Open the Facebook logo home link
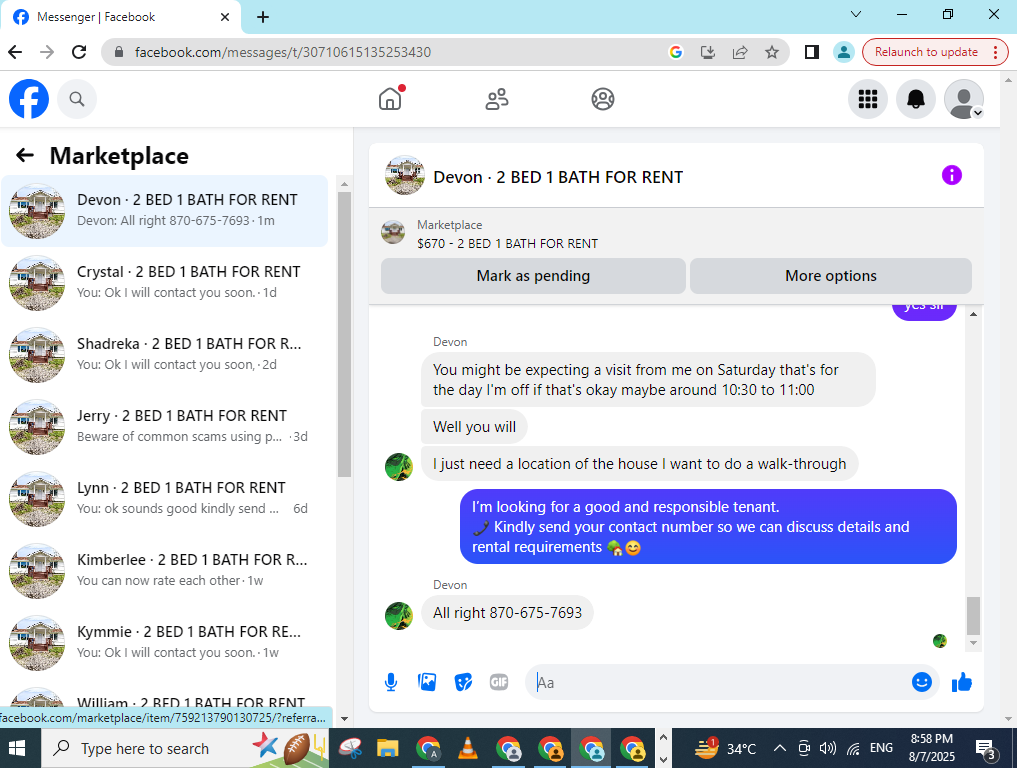Image resolution: width=1017 pixels, height=768 pixels. click(29, 99)
